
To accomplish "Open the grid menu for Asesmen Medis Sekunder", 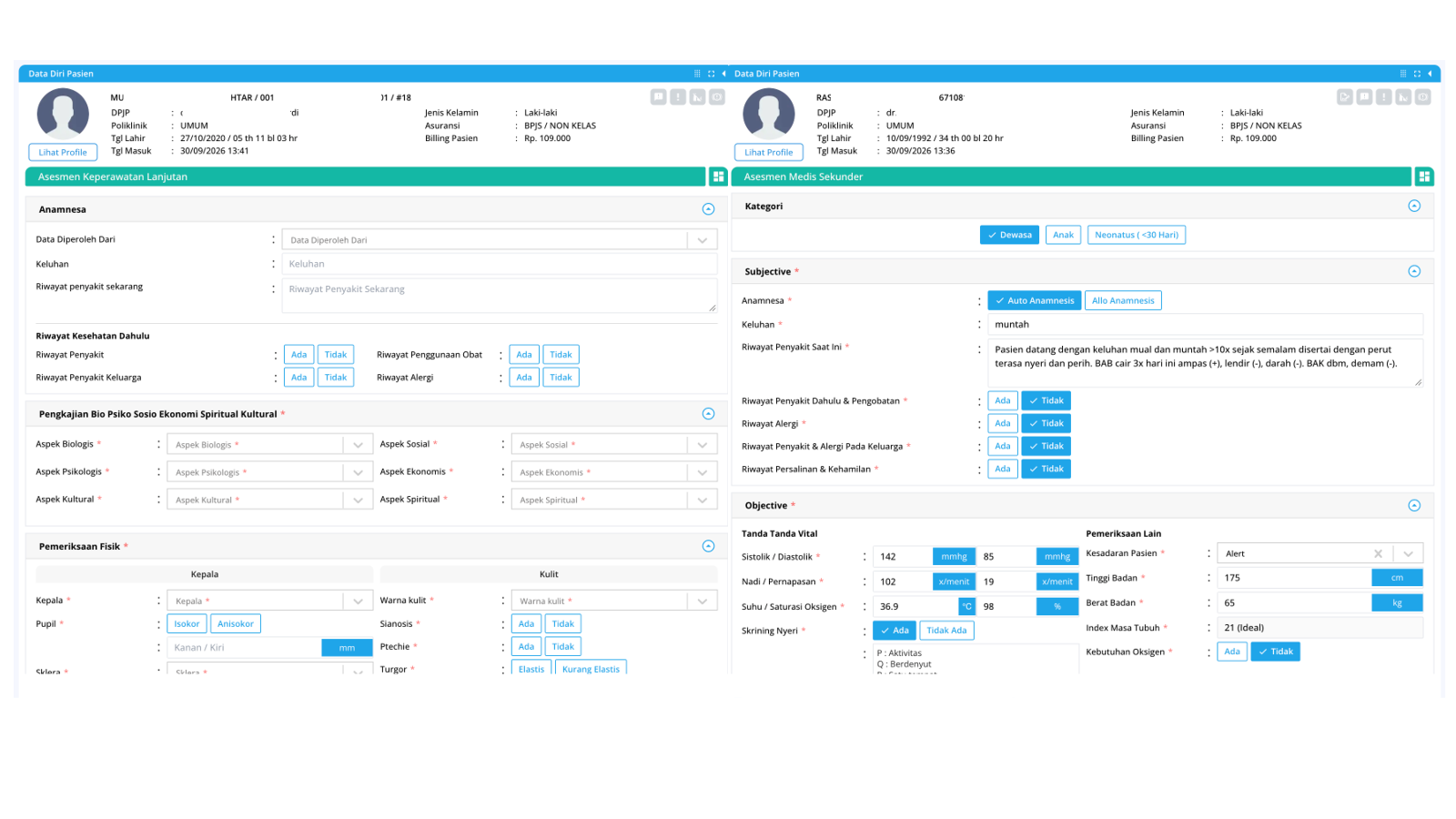I will (x=1424, y=177).
